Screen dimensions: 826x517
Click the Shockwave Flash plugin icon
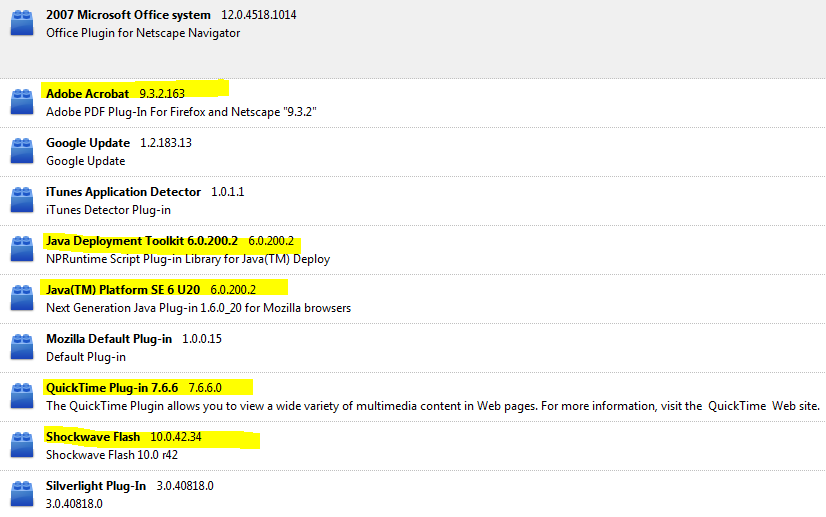[x=22, y=445]
